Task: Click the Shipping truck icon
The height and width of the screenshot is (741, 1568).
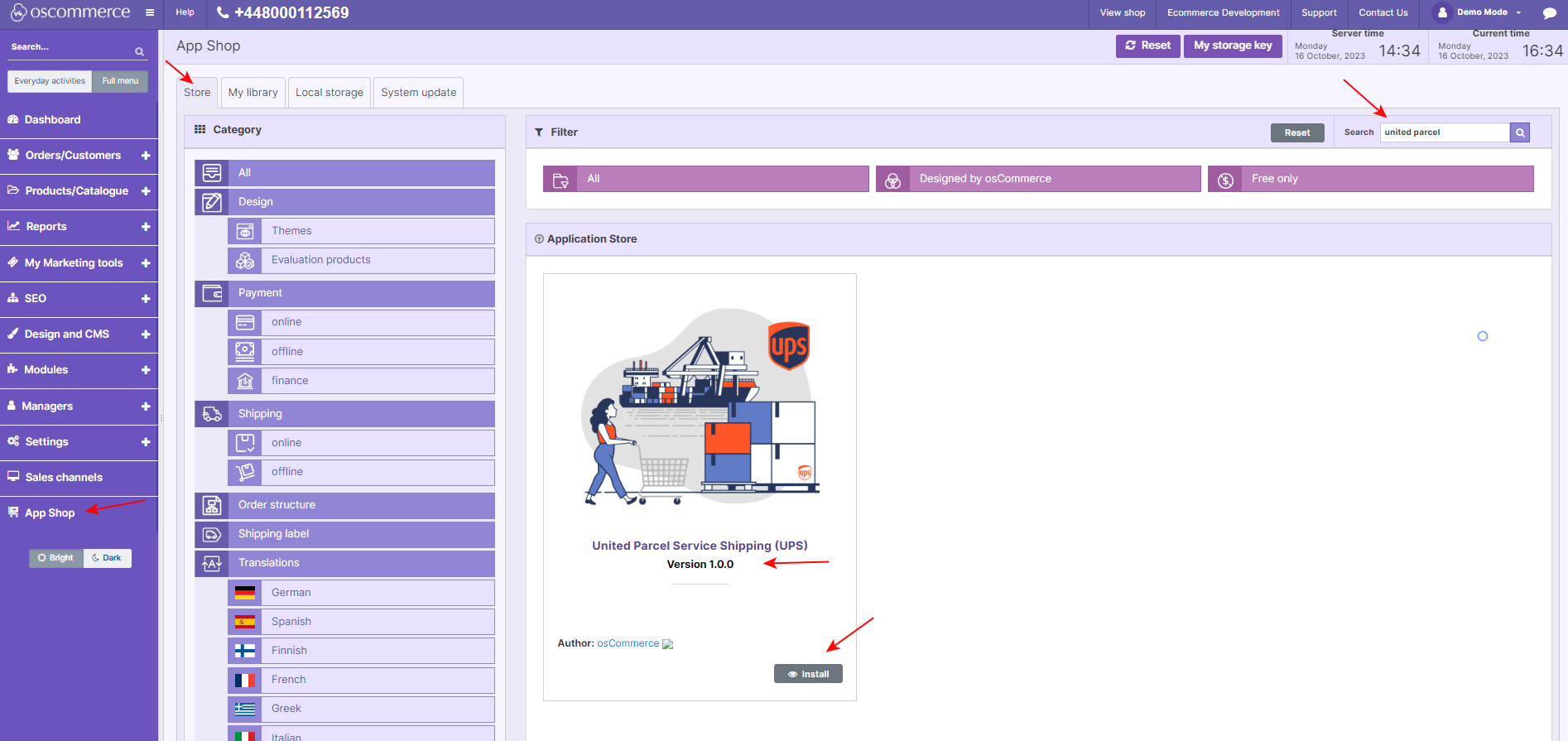Action: coord(212,414)
